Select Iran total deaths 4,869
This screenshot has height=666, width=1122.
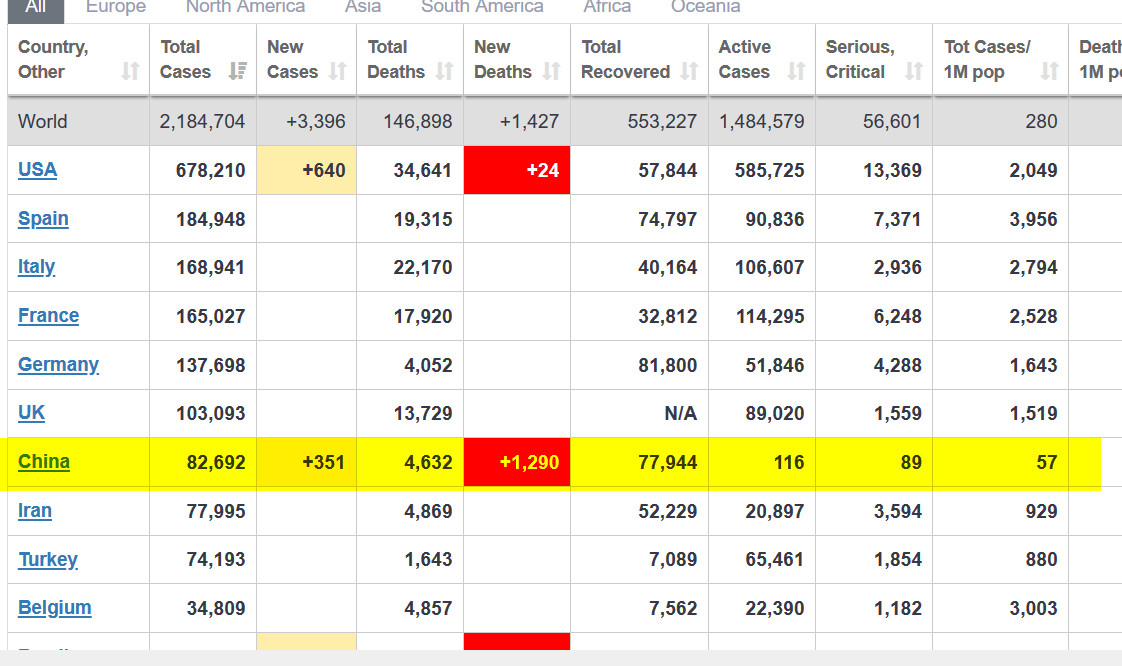pyautogui.click(x=428, y=511)
